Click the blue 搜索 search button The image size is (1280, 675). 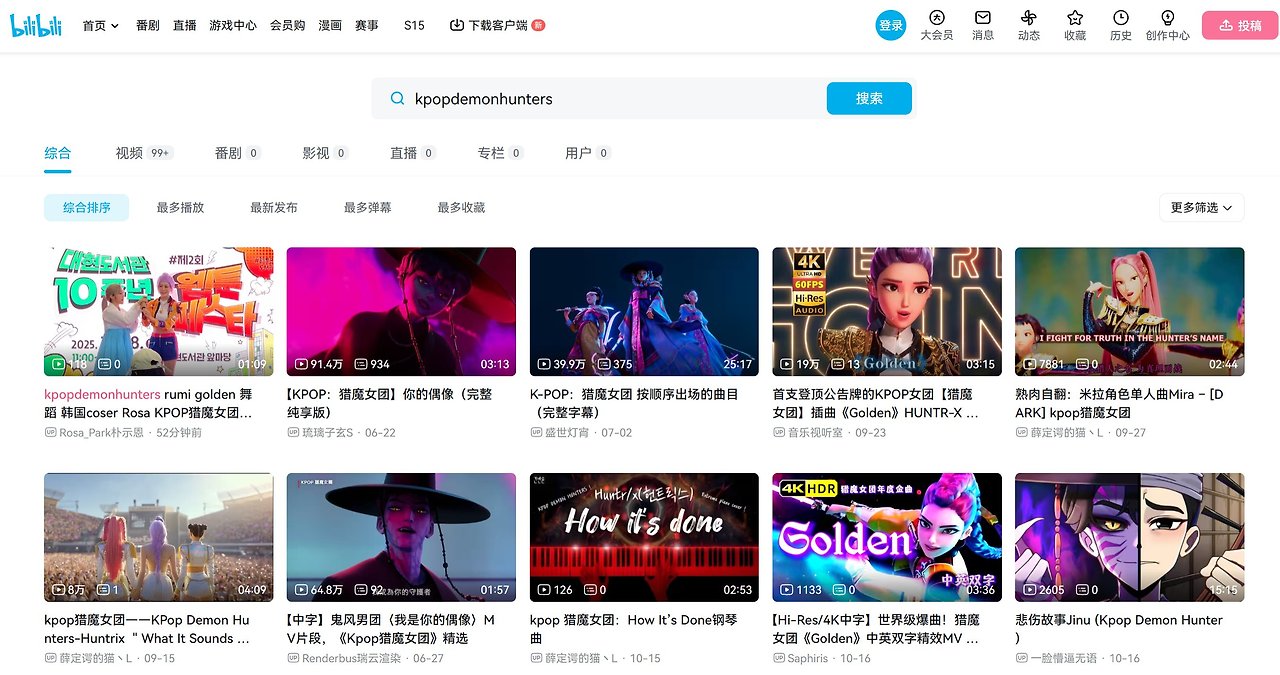869,98
